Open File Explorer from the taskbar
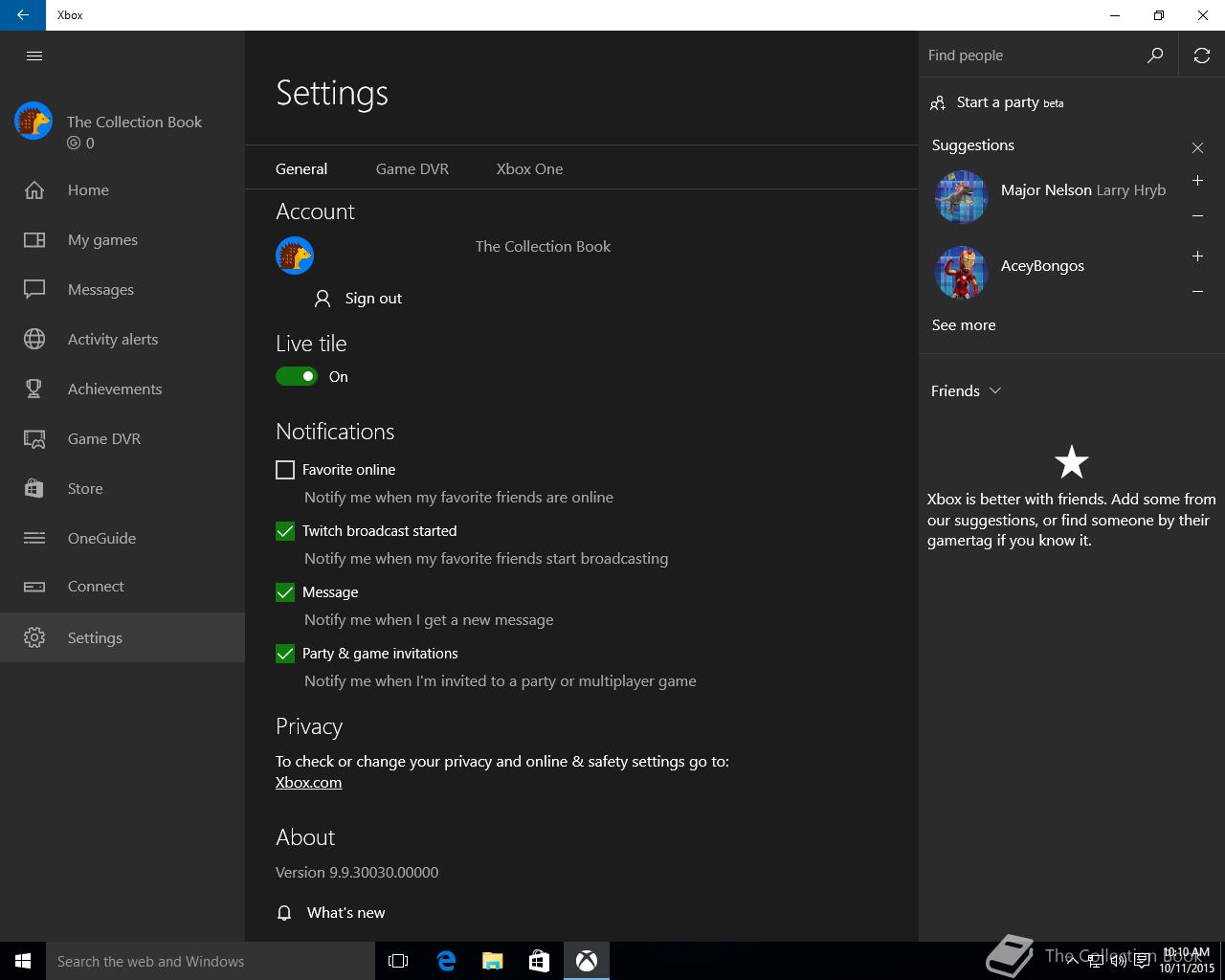This screenshot has width=1225, height=980. tap(492, 961)
